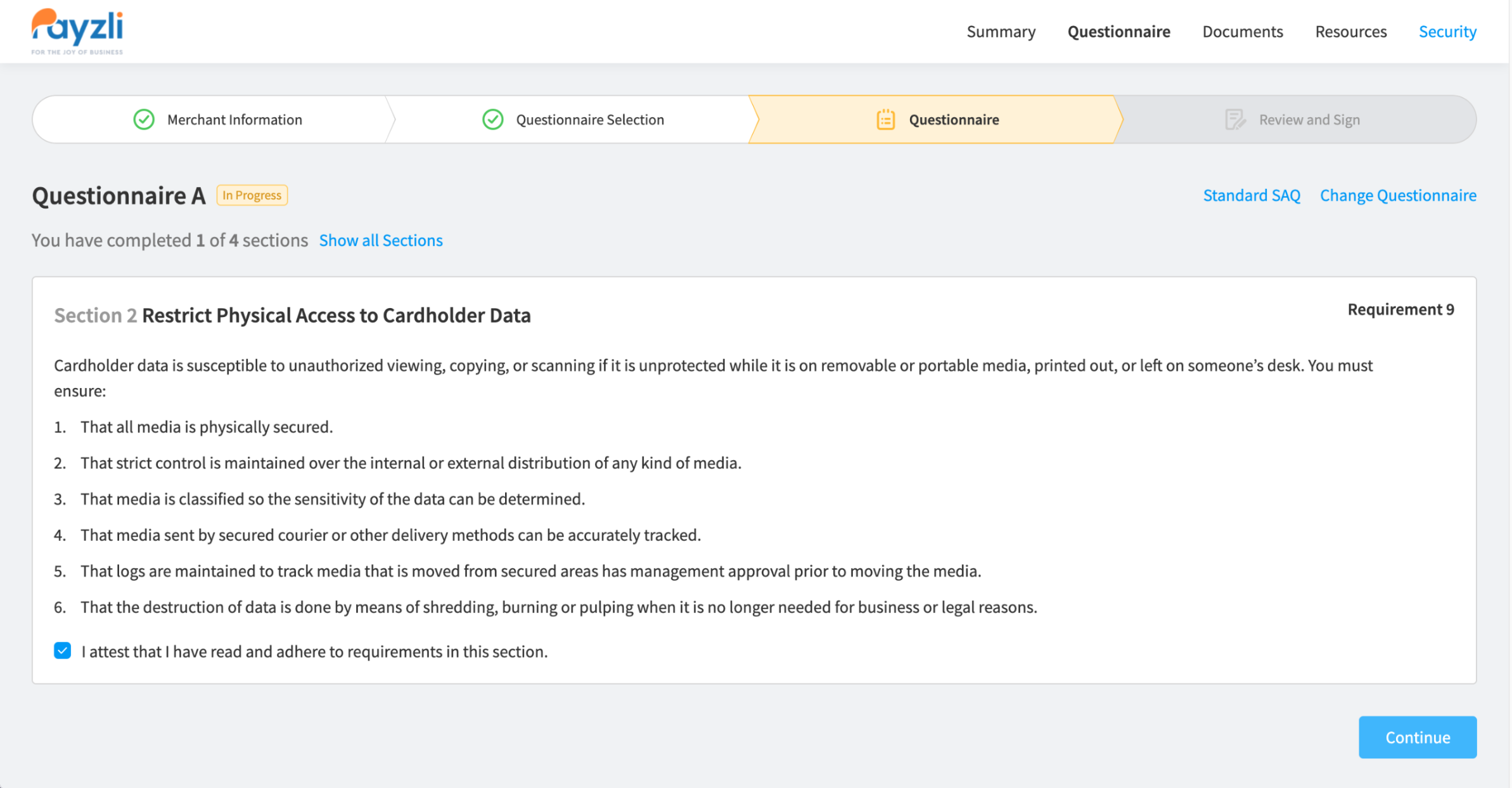The image size is (1512, 788).
Task: Expand sections with Show all Sections
Action: tap(380, 240)
